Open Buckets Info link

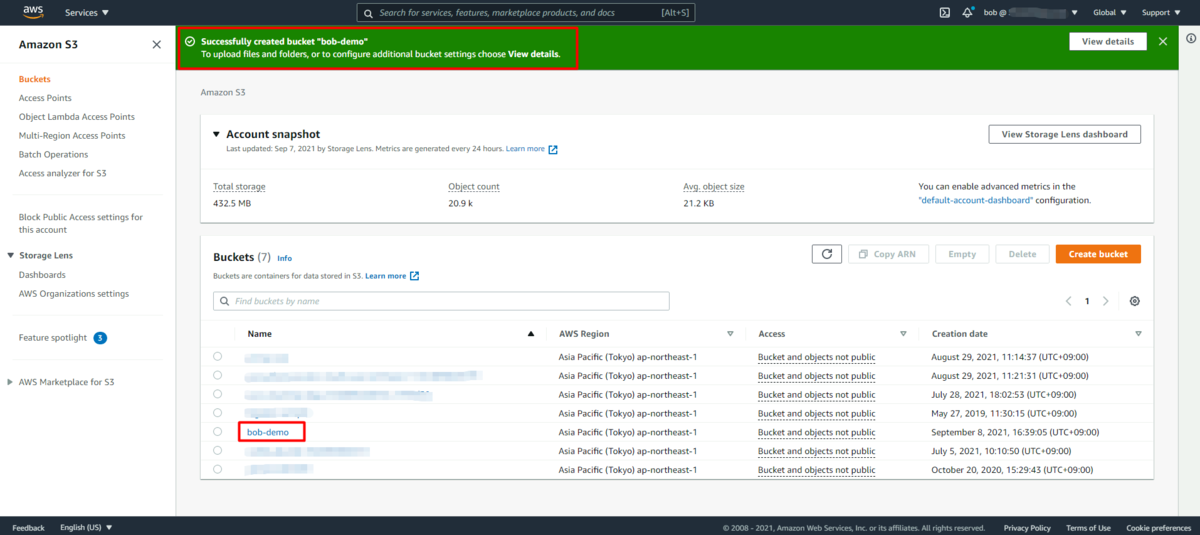pos(284,258)
